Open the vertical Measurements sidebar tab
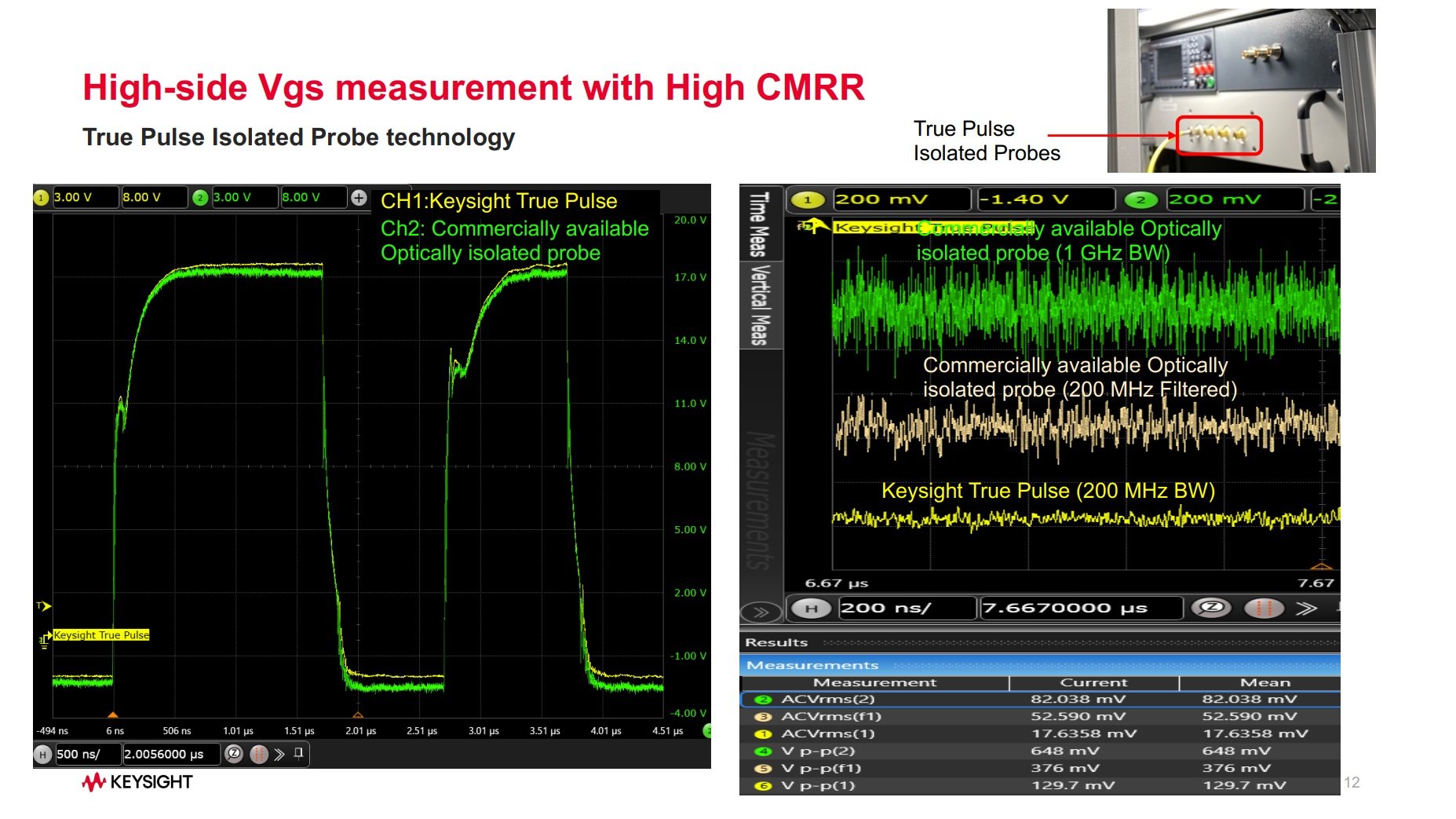The image size is (1456, 819). click(761, 500)
